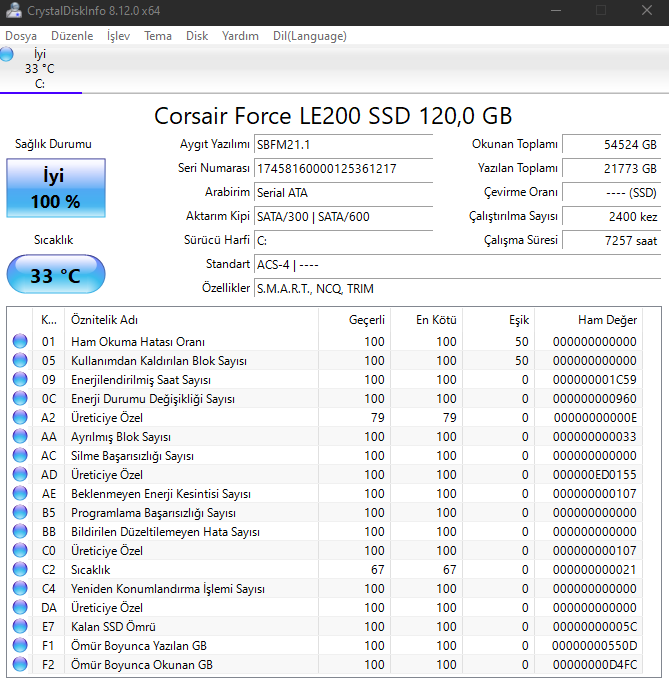Select the C: drive tab showing 33 °C
Screen dimensions: 669x686
pyautogui.click(x=40, y=69)
